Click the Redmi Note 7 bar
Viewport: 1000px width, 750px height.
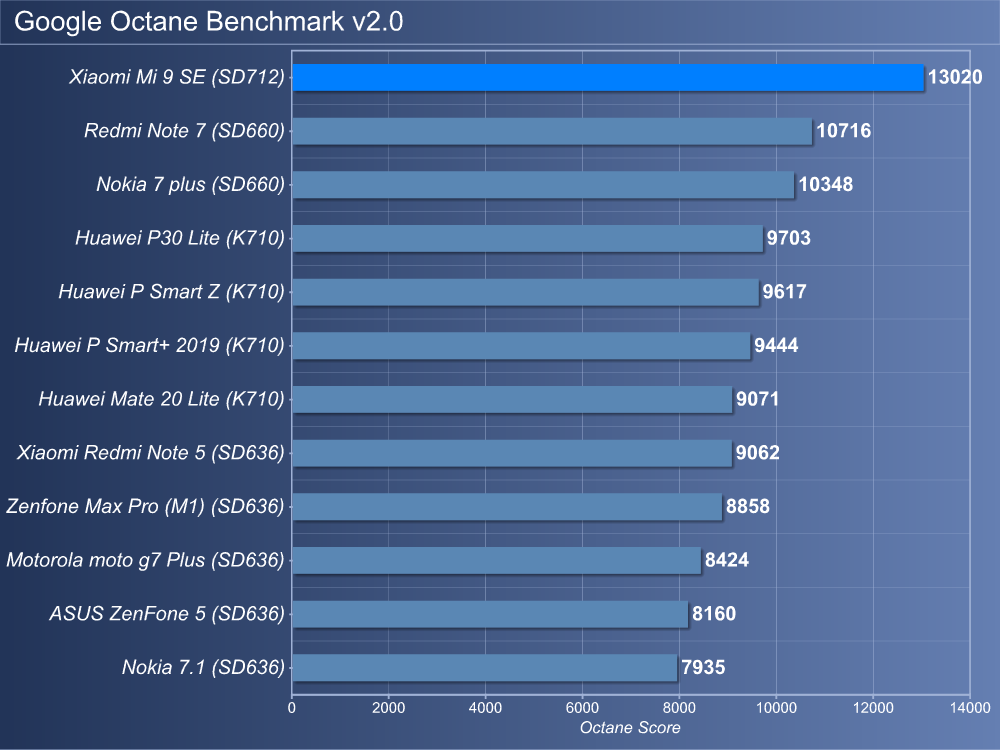click(x=552, y=131)
